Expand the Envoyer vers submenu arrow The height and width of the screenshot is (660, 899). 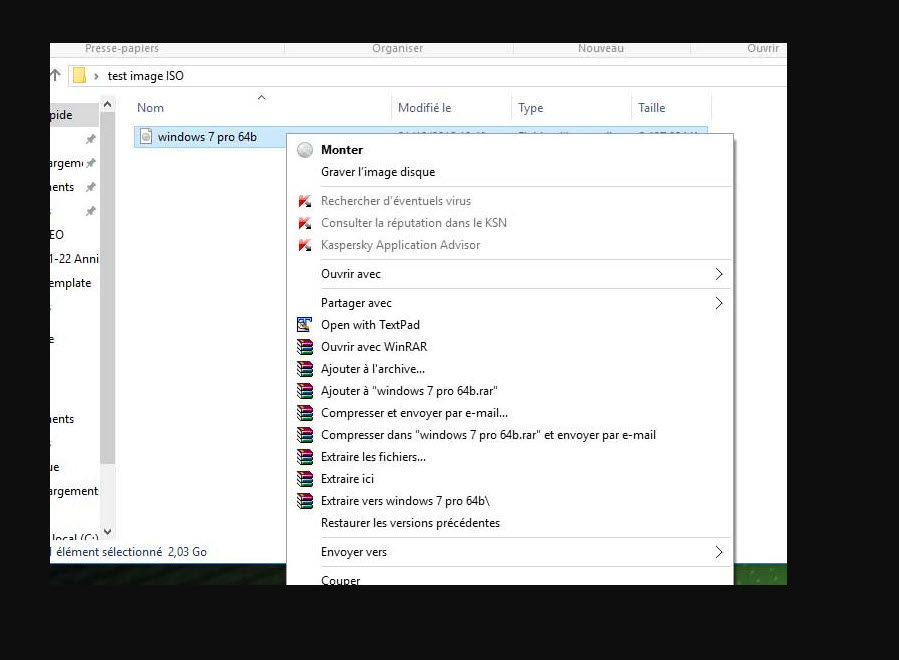click(719, 552)
